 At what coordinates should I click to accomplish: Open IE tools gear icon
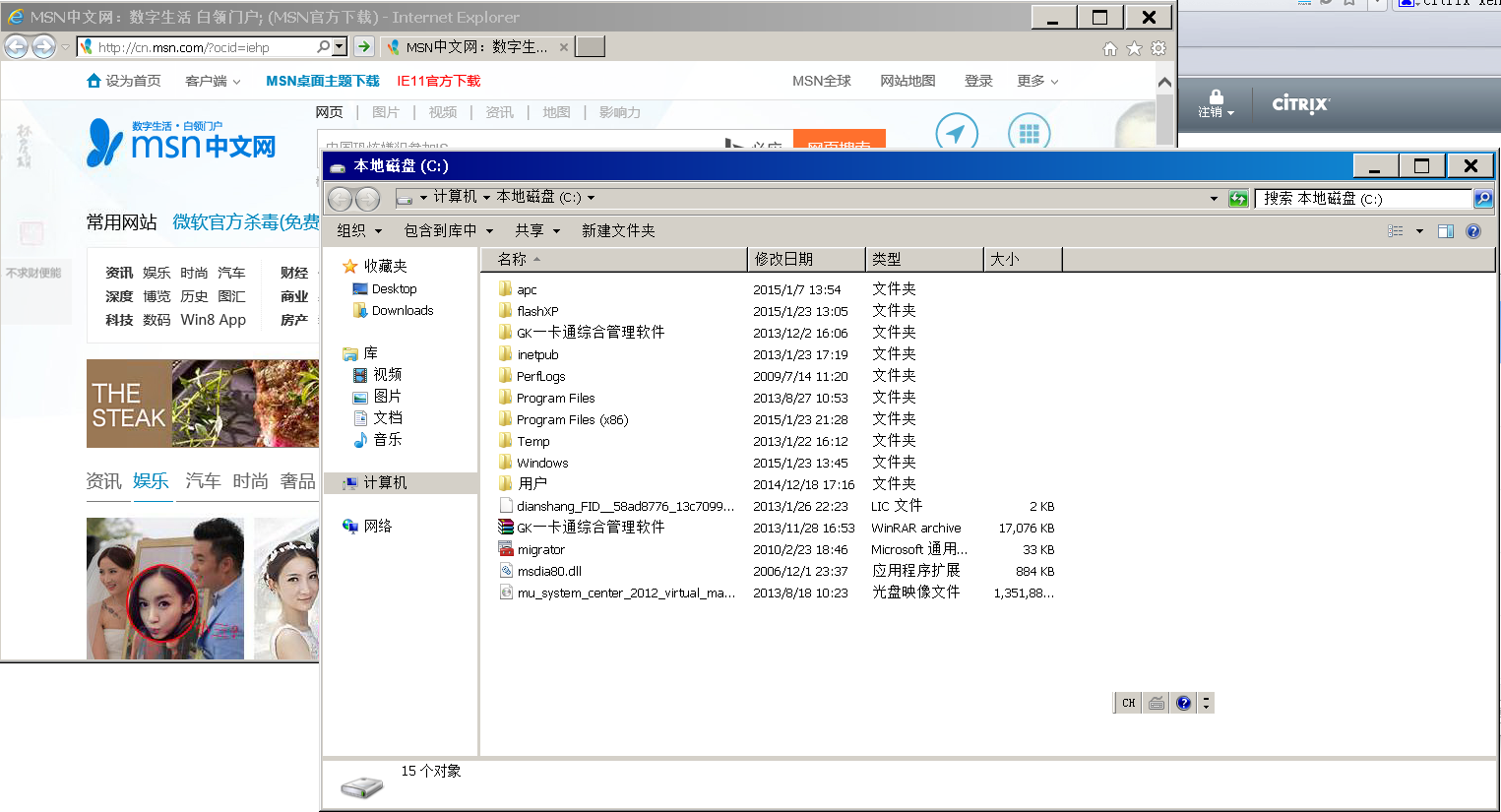(1158, 48)
